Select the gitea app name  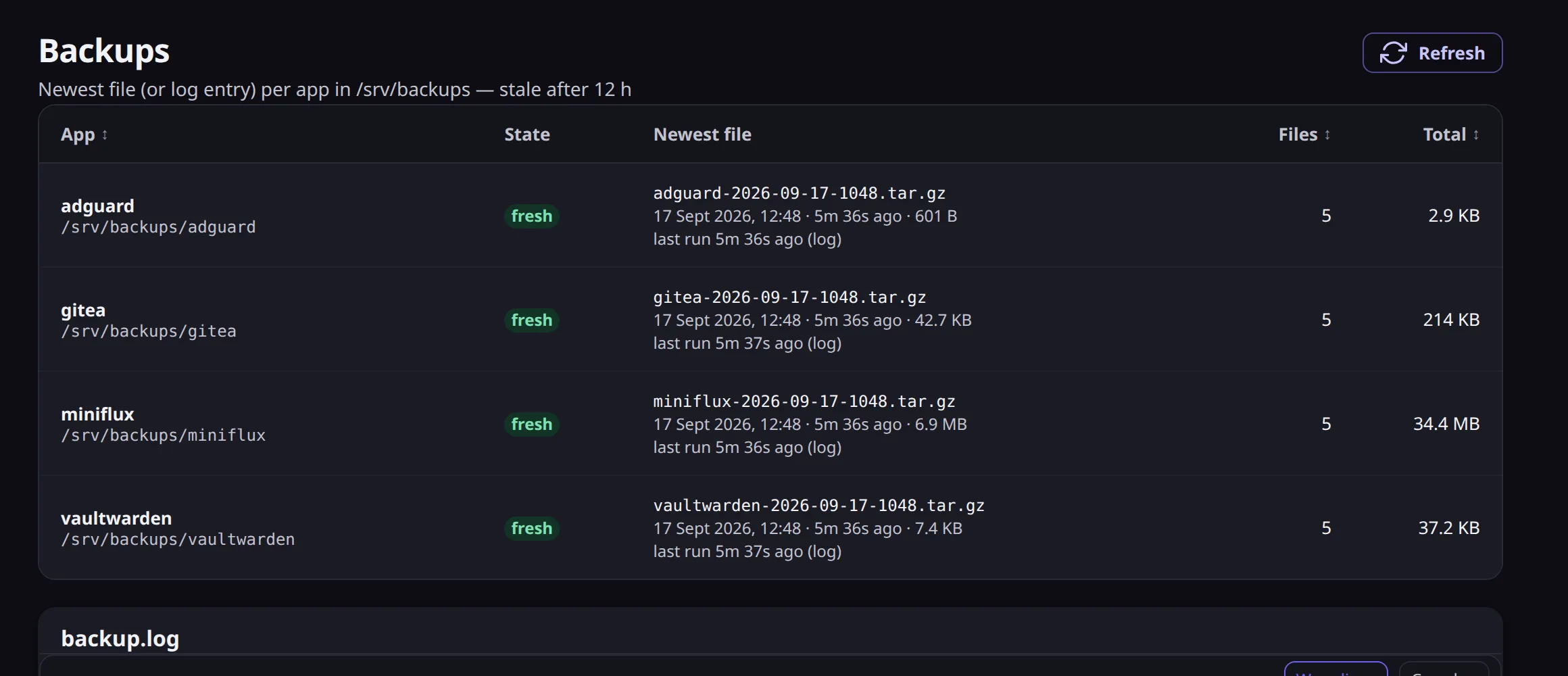[83, 310]
